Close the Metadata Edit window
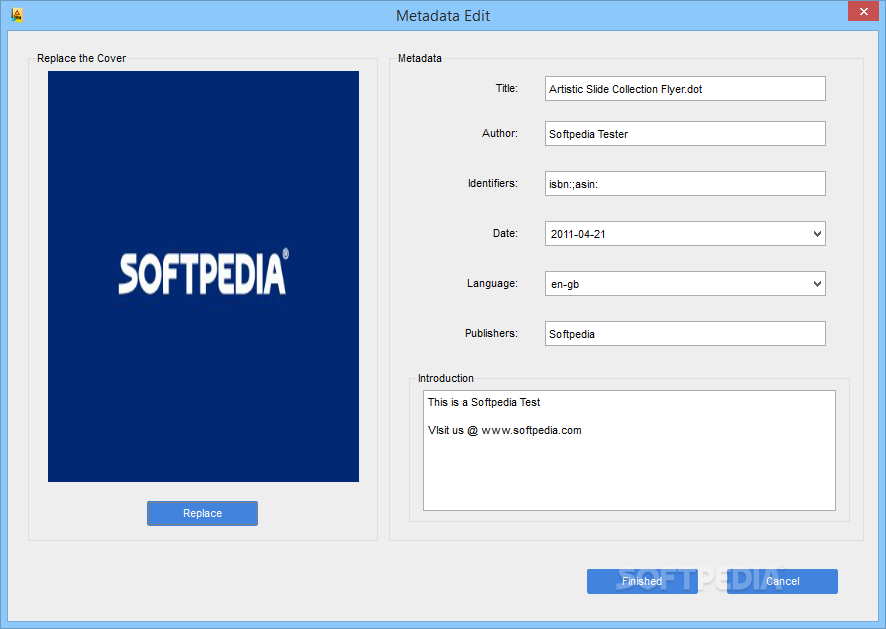Image resolution: width=886 pixels, height=629 pixels. (x=863, y=11)
